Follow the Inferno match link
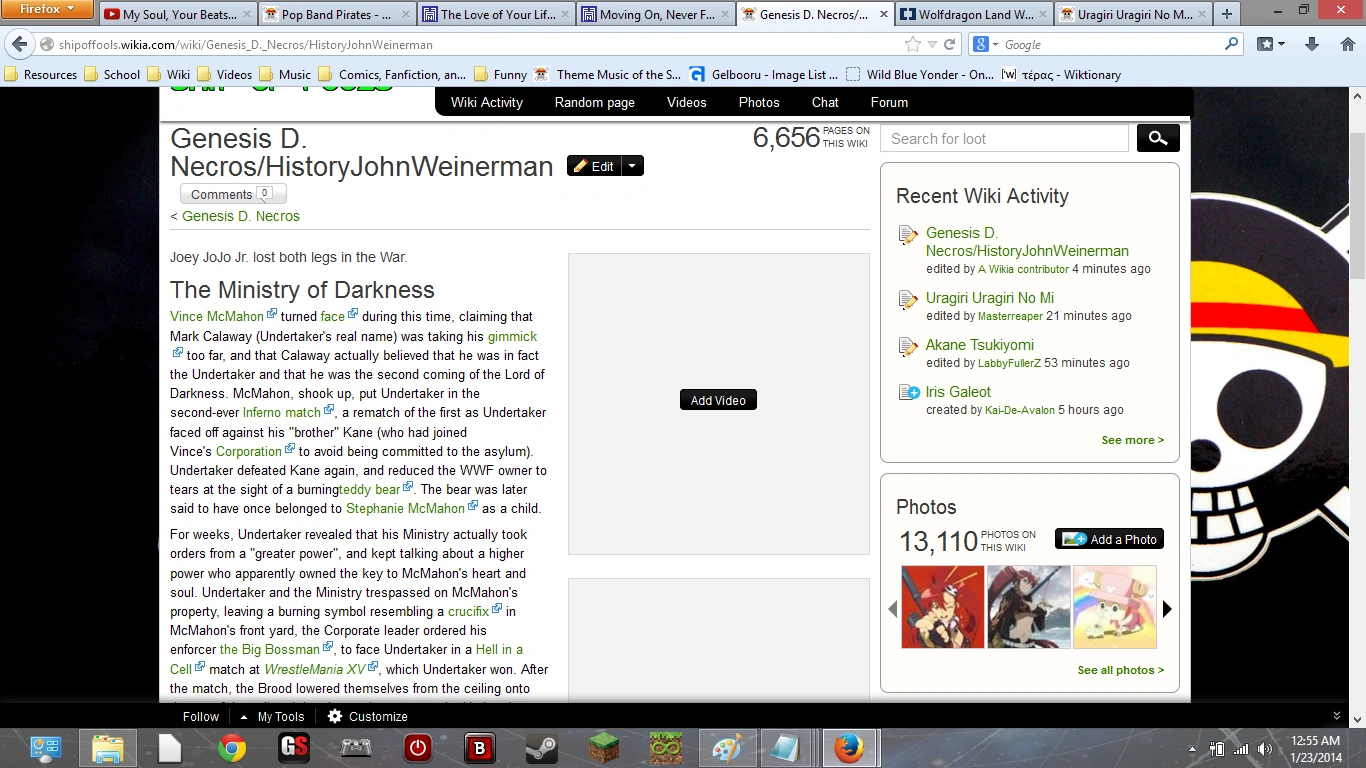Image resolution: width=1366 pixels, height=768 pixels. [282, 412]
